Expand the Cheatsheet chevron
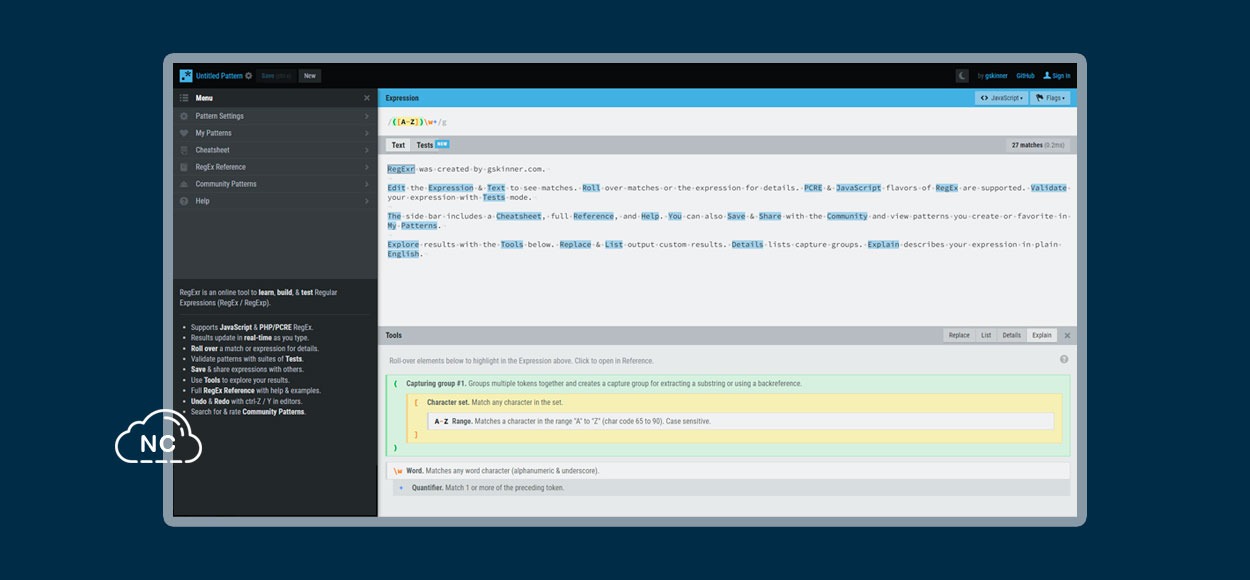This screenshot has height=580, width=1250. click(x=367, y=150)
